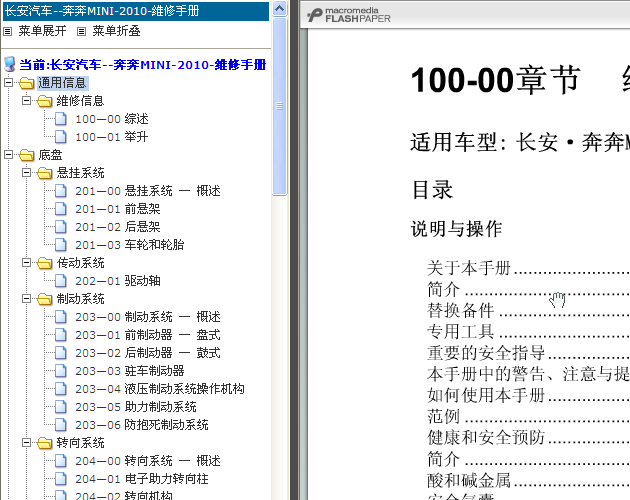Open chapter 100—00 综述
This screenshot has width=630, height=500.
pyautogui.click(x=112, y=119)
